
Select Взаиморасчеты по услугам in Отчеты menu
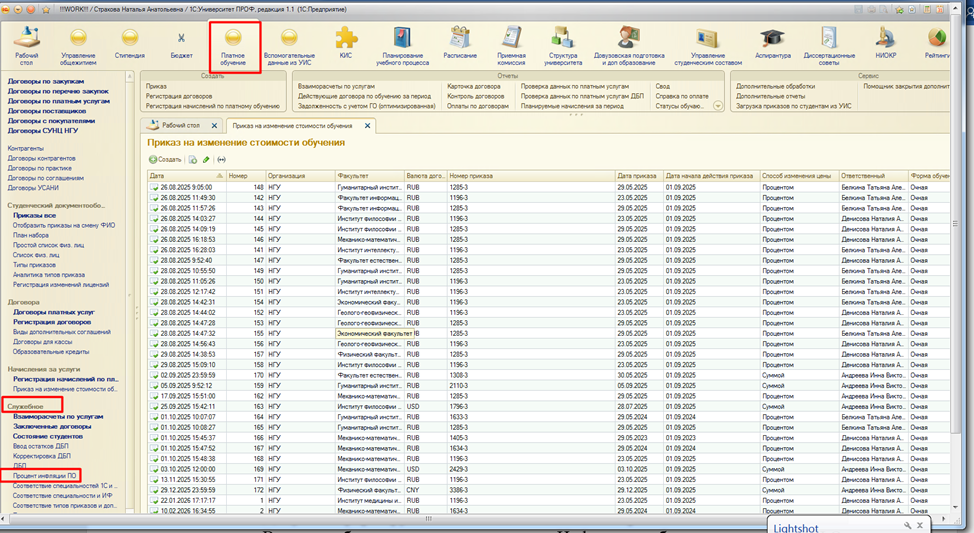[x=335, y=86]
